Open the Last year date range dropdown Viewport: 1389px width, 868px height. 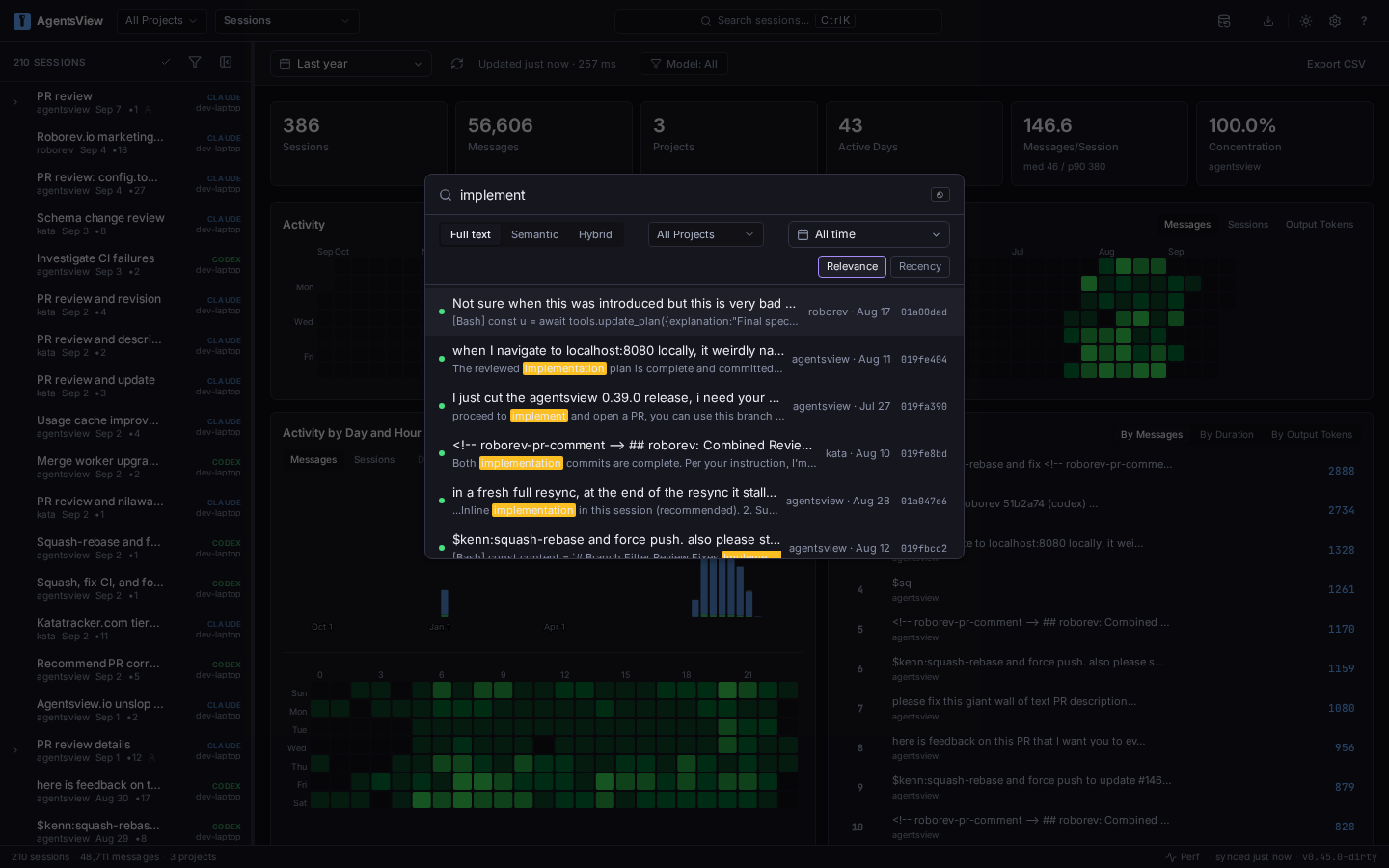351,64
